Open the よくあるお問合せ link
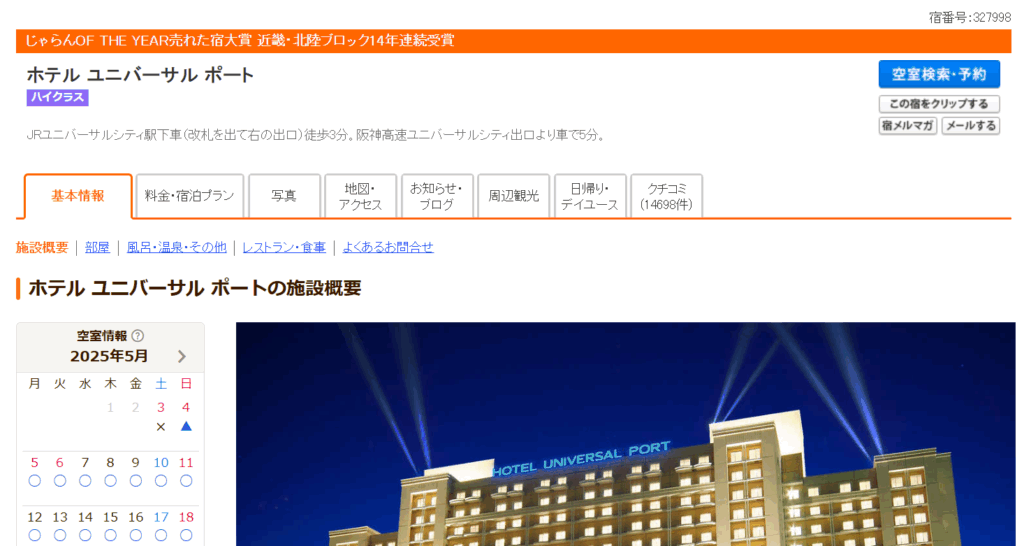The height and width of the screenshot is (546, 1024). pos(388,248)
